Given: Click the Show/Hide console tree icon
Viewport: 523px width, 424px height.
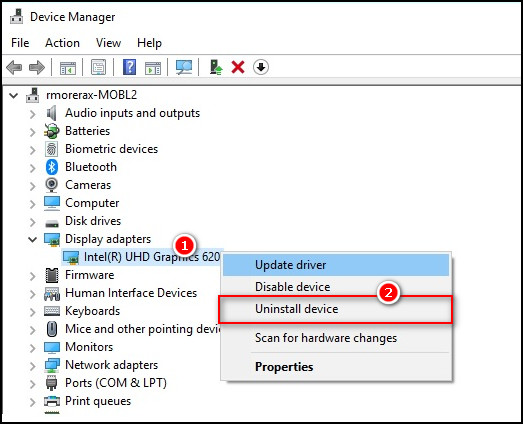Looking at the screenshot, I should 68,68.
